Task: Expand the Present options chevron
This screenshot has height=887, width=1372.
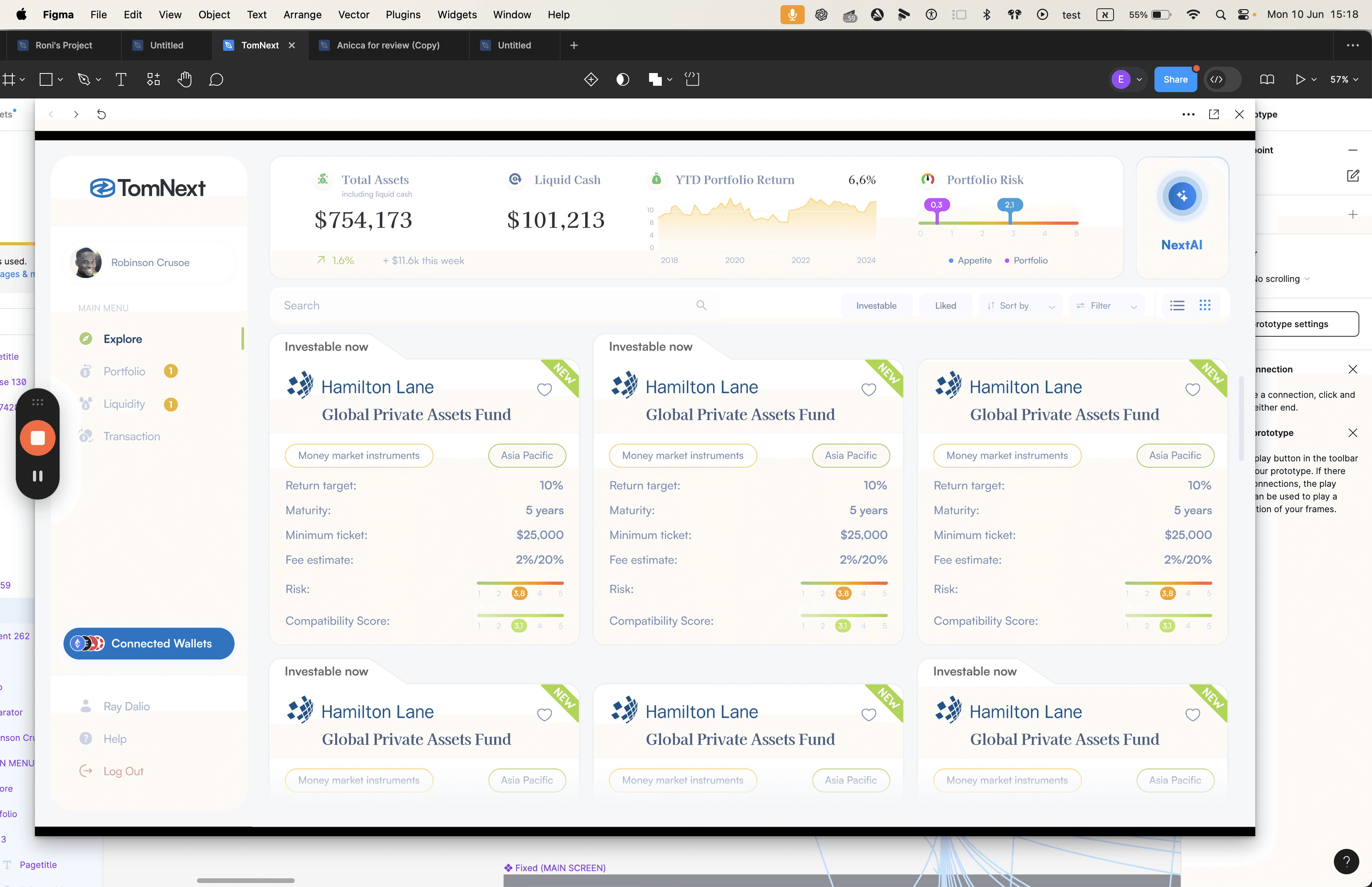Action: coord(1314,79)
